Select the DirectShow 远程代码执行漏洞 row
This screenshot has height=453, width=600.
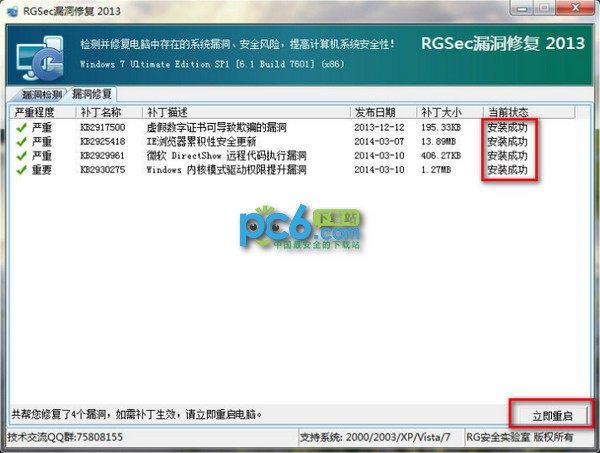point(295,155)
